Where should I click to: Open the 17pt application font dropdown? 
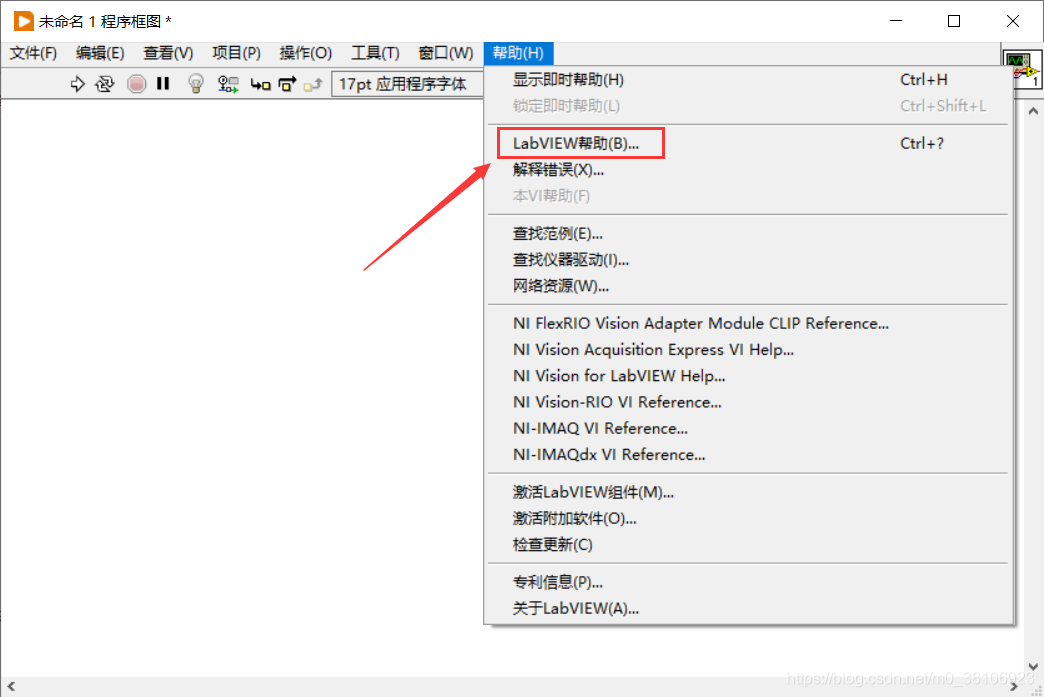(407, 84)
